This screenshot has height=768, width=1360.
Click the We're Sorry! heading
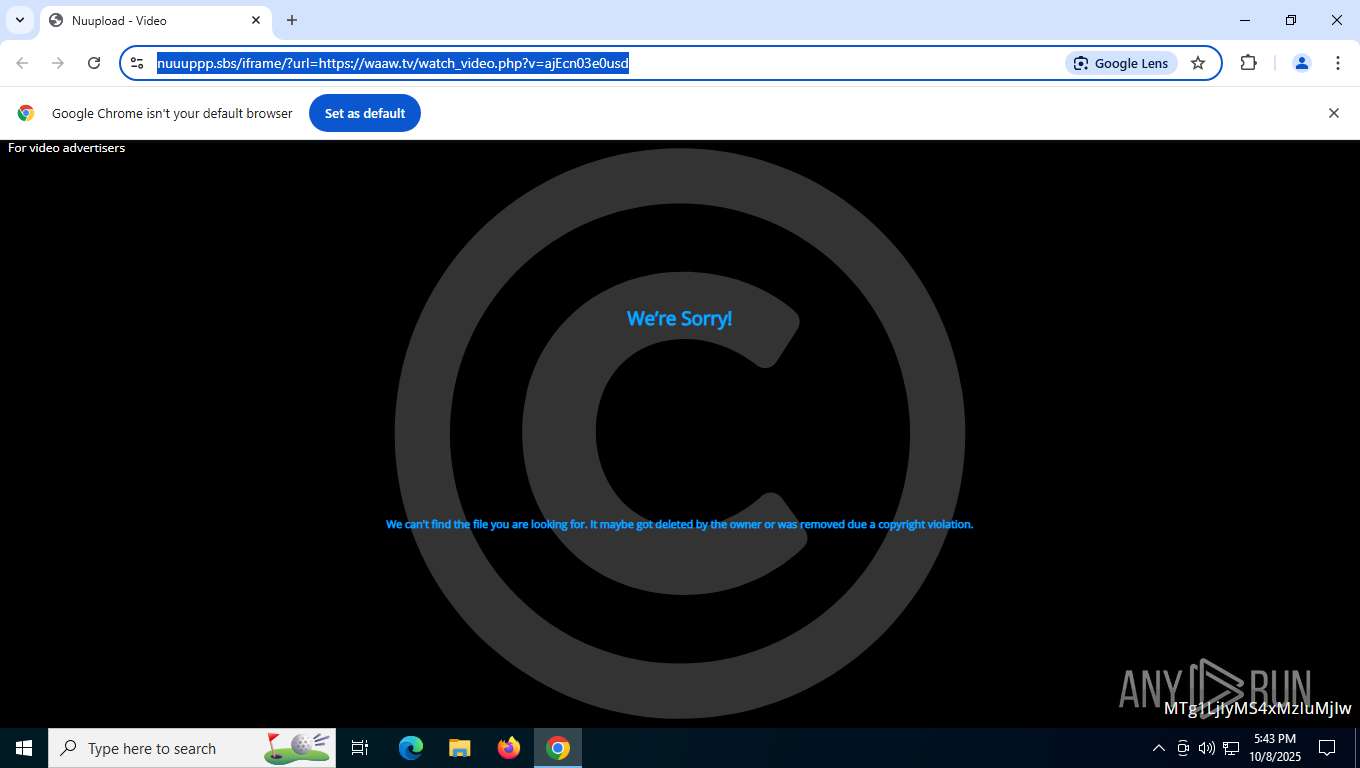tap(679, 318)
